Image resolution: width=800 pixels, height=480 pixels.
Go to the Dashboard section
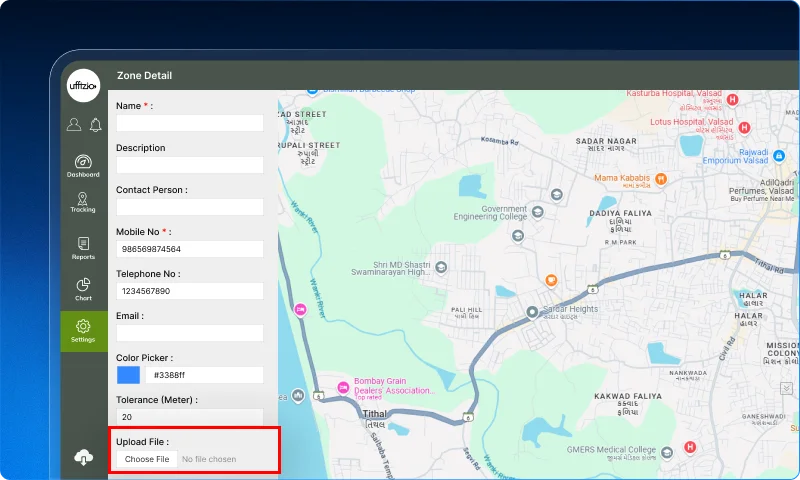tap(83, 166)
